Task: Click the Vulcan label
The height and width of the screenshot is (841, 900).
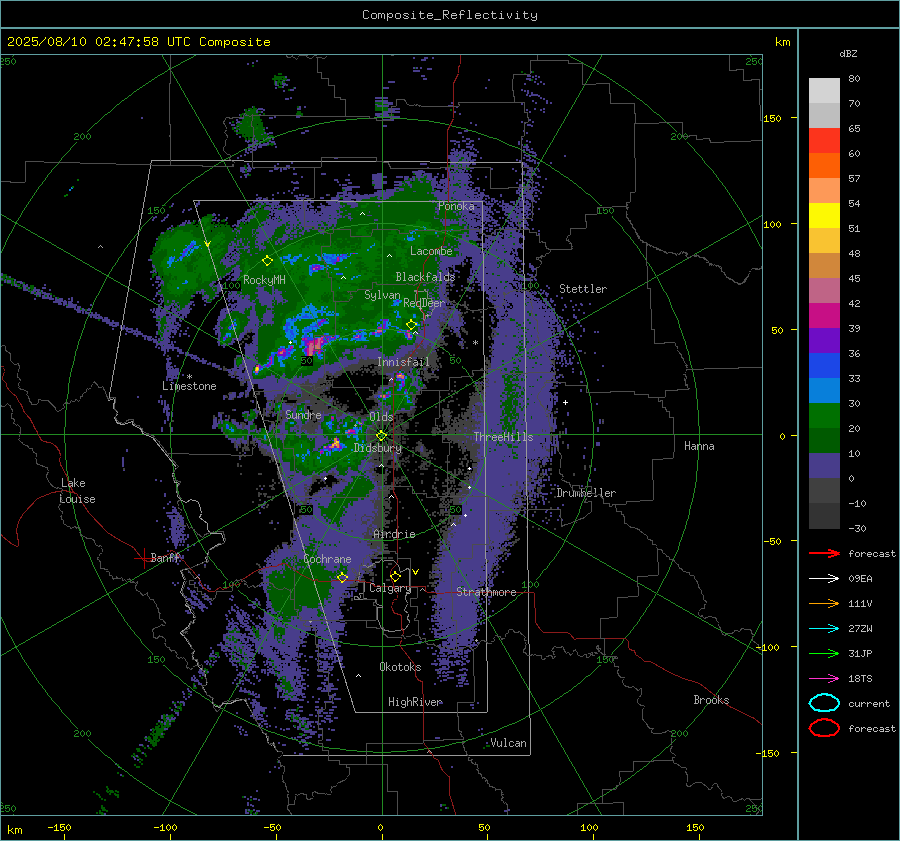Action: pos(509,743)
